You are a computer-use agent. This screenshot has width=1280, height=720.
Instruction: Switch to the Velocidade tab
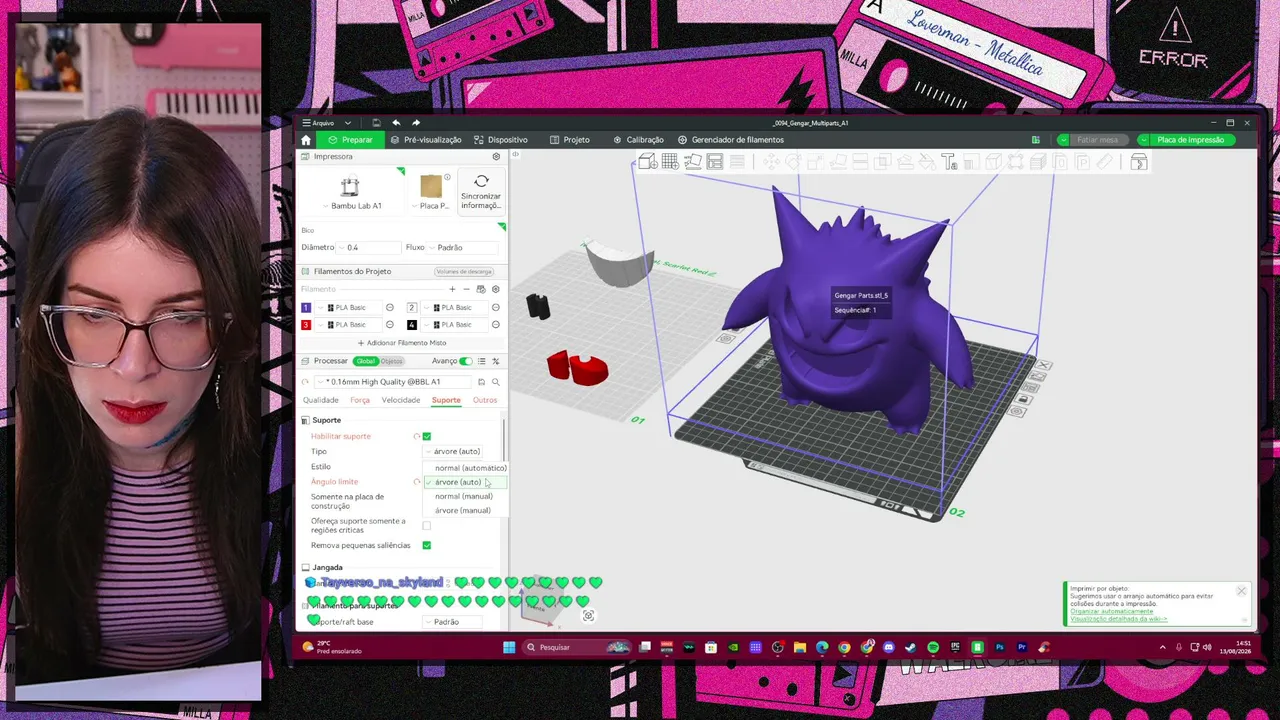coord(401,400)
